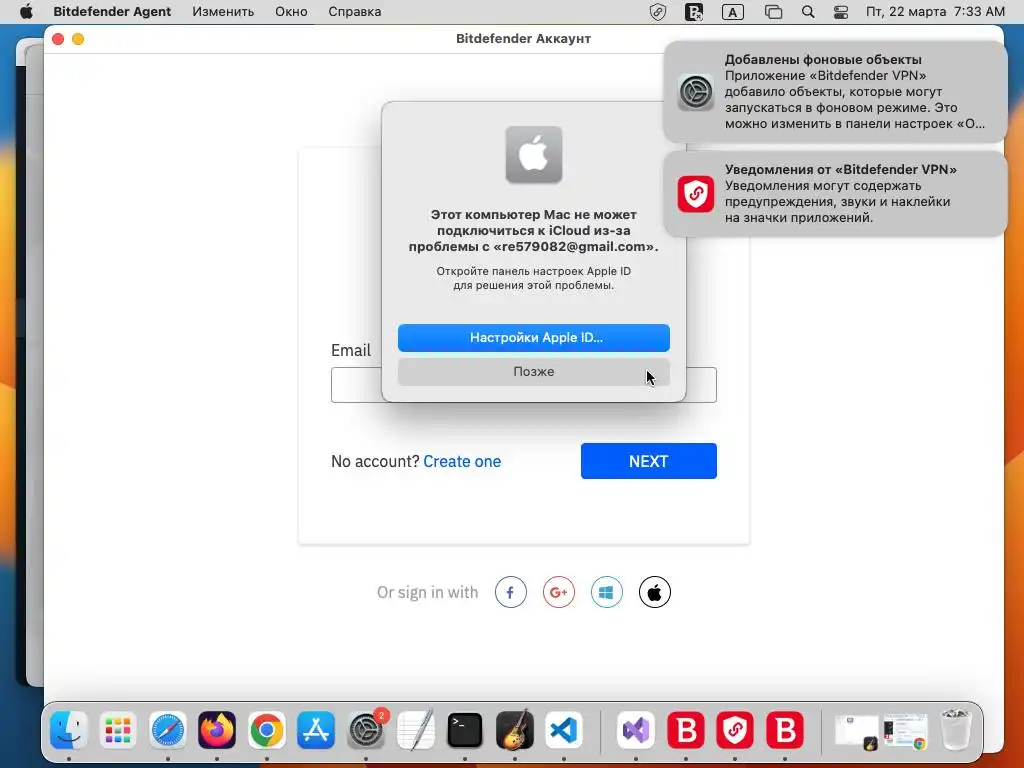Image resolution: width=1024 pixels, height=768 pixels.
Task: Focus the Email input field
Action: pos(524,385)
